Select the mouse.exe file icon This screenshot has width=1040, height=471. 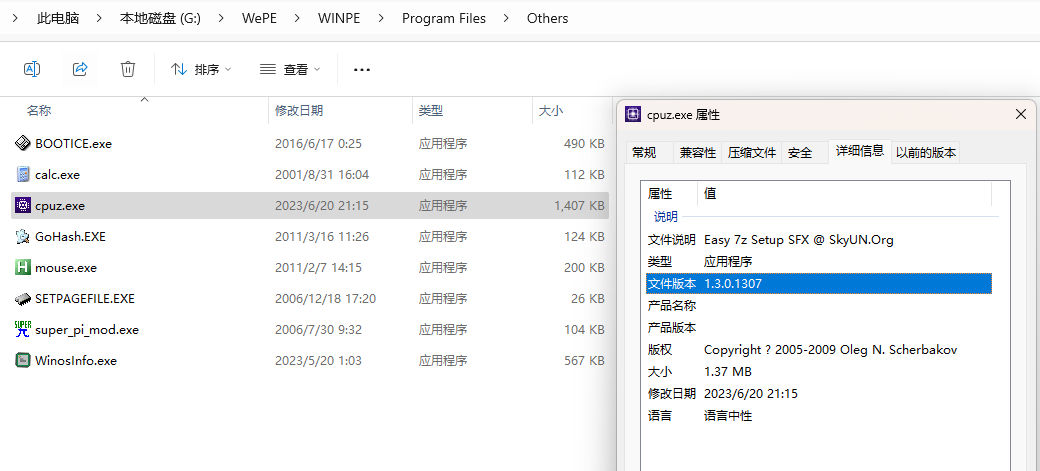23,267
